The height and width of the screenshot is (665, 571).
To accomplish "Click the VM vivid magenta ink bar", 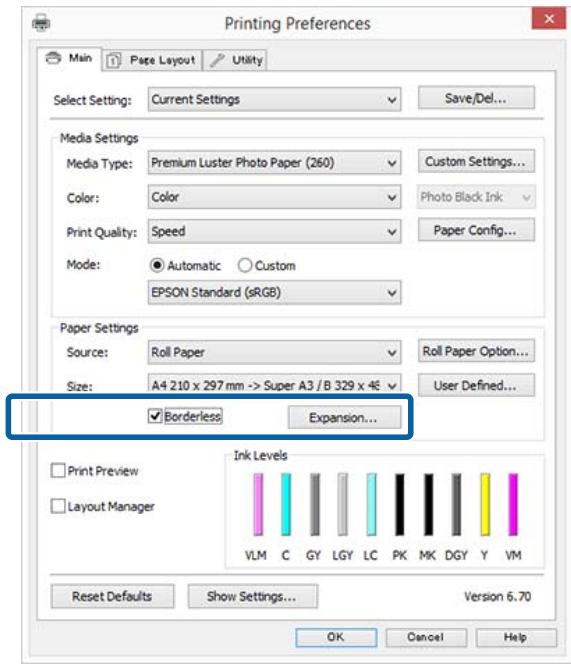I will coord(513,505).
